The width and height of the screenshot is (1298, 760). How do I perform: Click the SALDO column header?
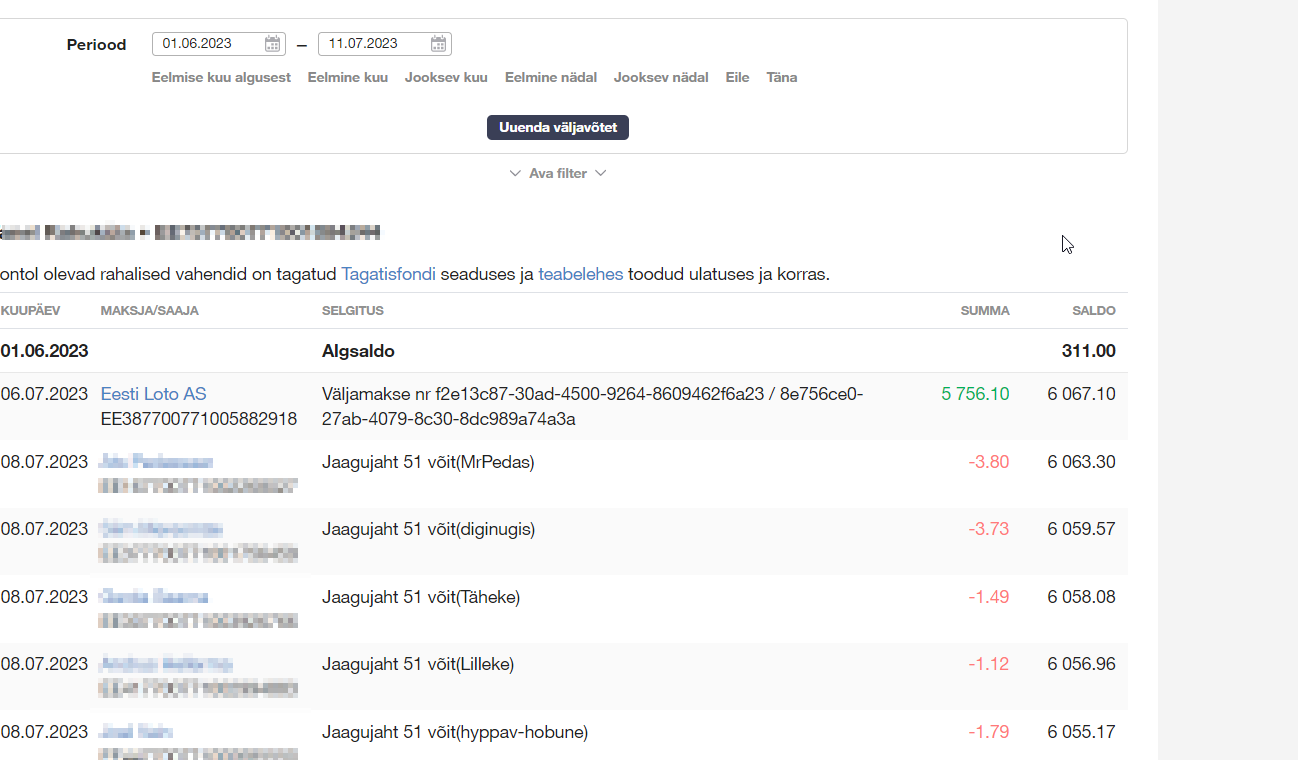(1093, 311)
